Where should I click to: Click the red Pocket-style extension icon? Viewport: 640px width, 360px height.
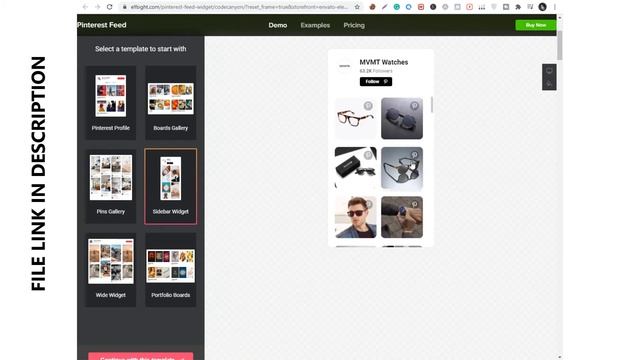(421, 7)
